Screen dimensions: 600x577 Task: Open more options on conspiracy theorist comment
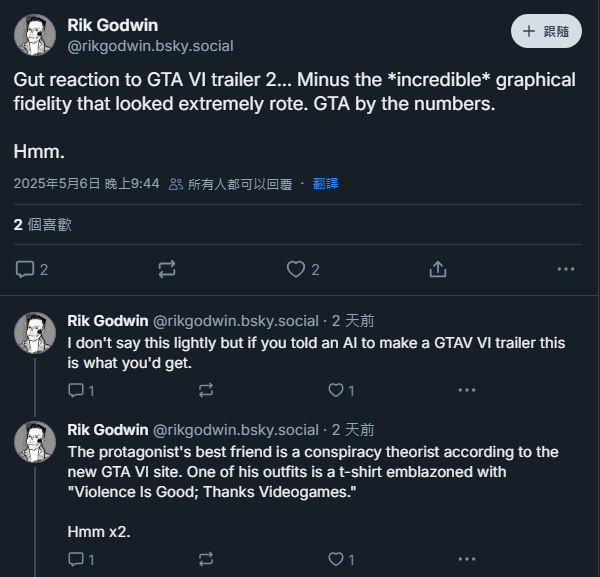(465, 559)
